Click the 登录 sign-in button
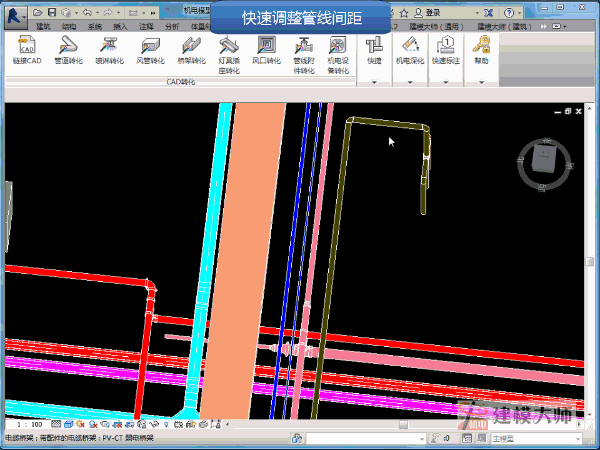Image resolution: width=600 pixels, height=450 pixels. point(433,12)
